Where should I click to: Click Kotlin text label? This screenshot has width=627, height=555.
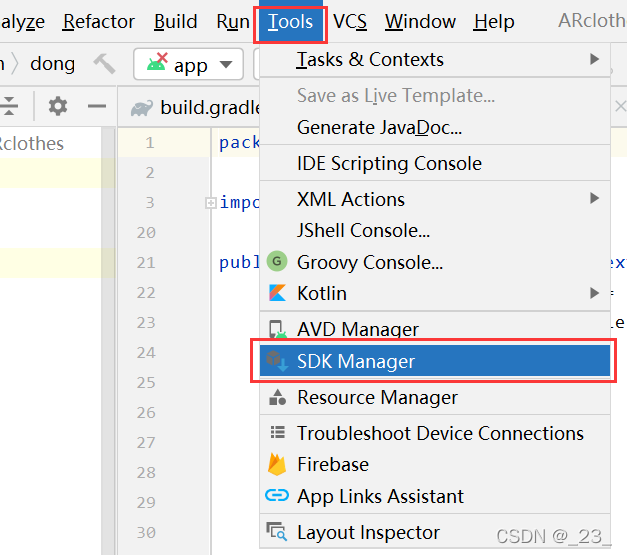click(322, 293)
